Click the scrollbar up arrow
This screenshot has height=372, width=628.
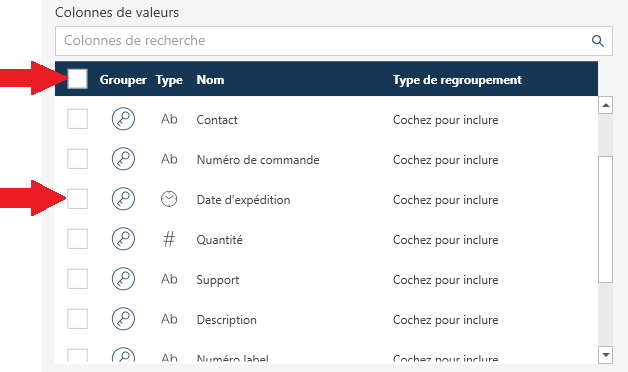tap(606, 105)
